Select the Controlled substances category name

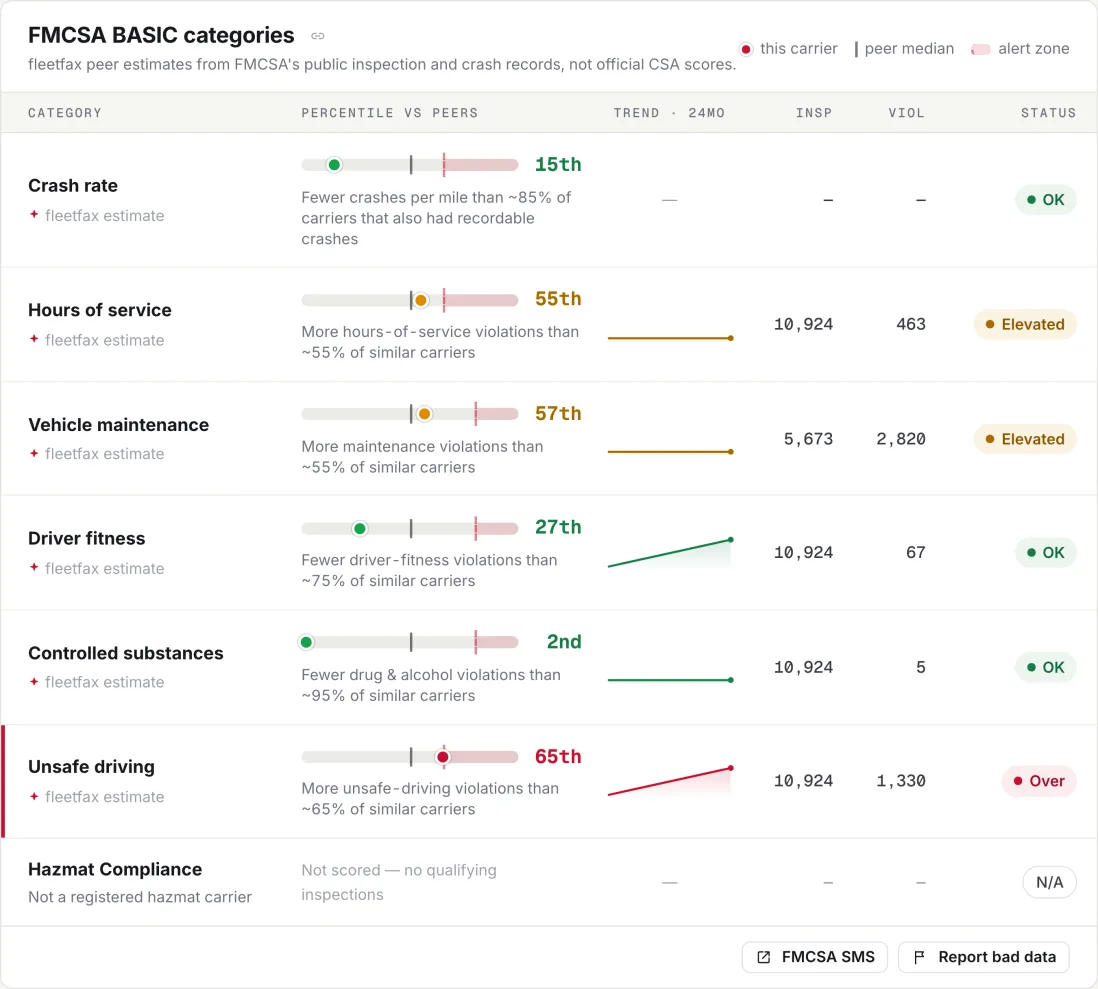coord(125,653)
